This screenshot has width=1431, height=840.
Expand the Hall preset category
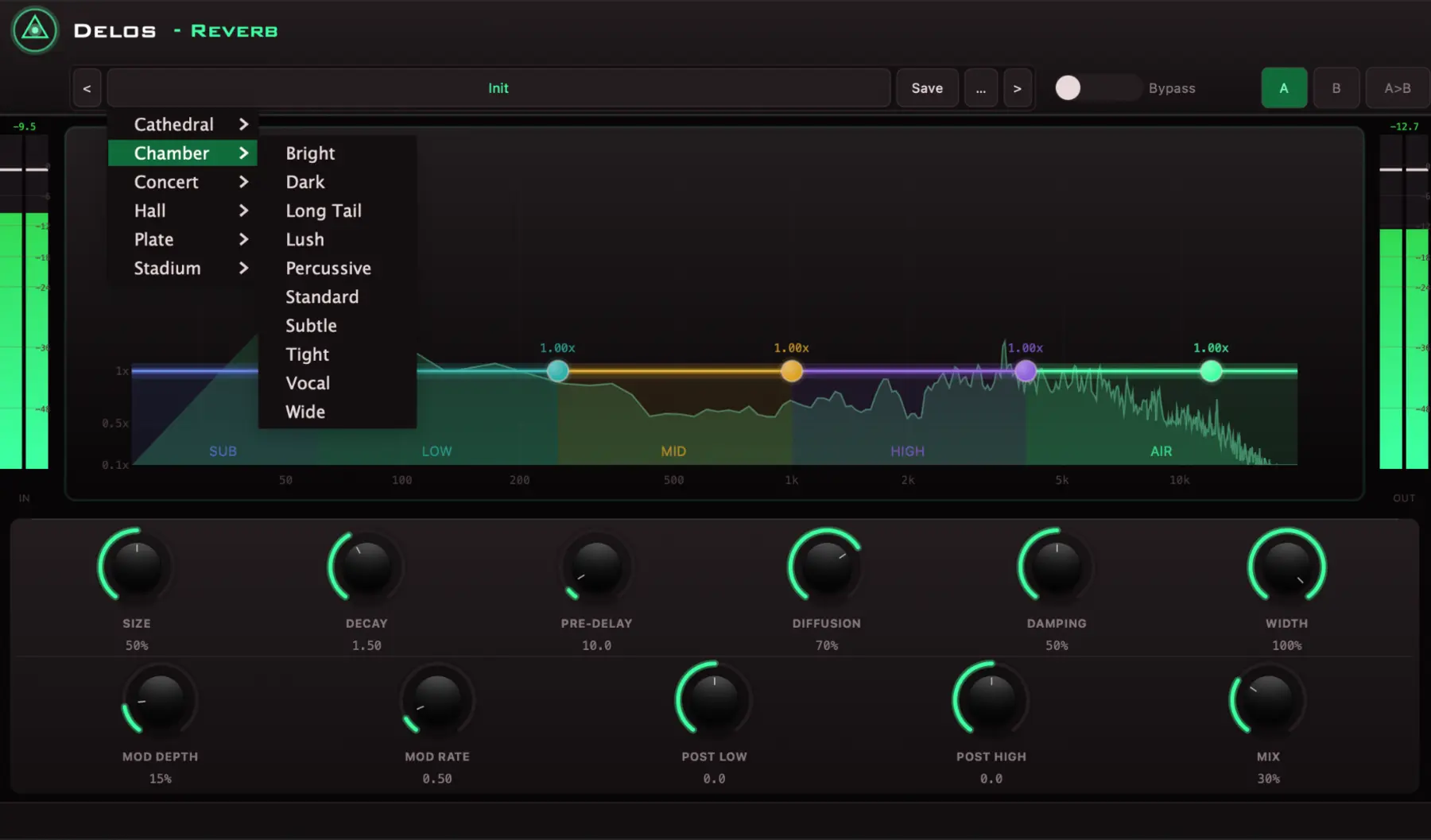coord(183,211)
